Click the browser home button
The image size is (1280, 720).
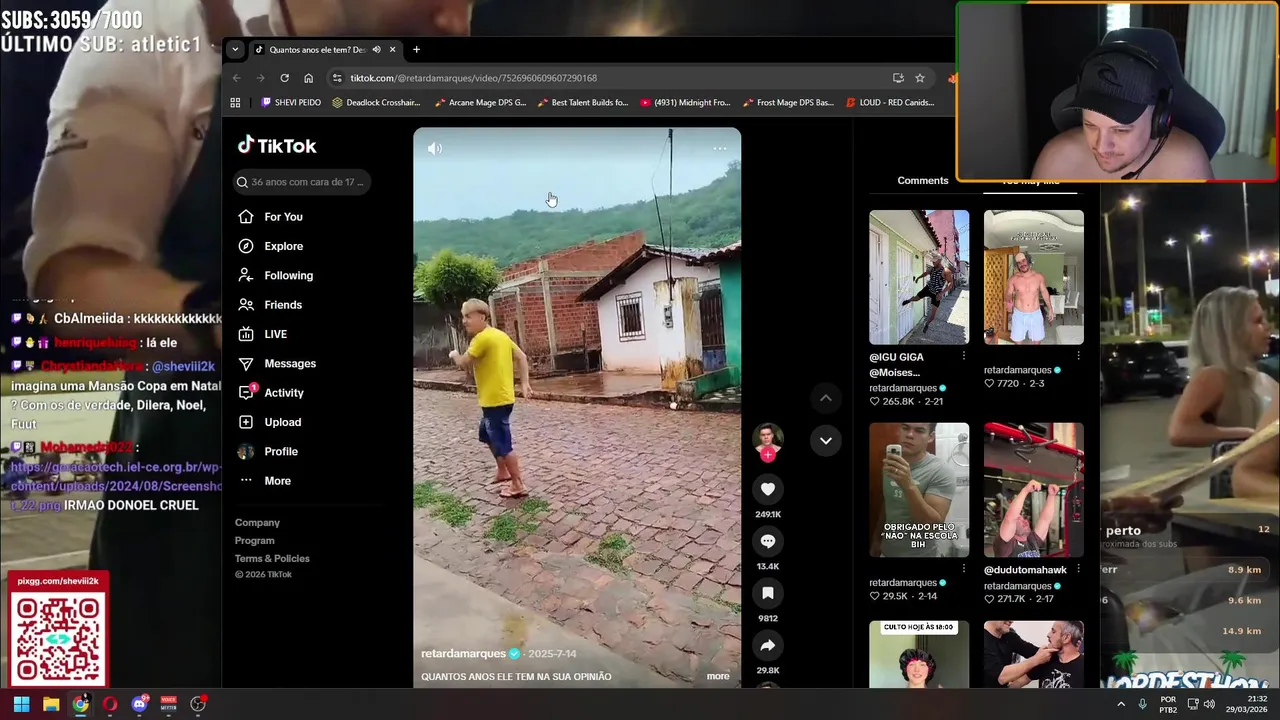pyautogui.click(x=309, y=78)
